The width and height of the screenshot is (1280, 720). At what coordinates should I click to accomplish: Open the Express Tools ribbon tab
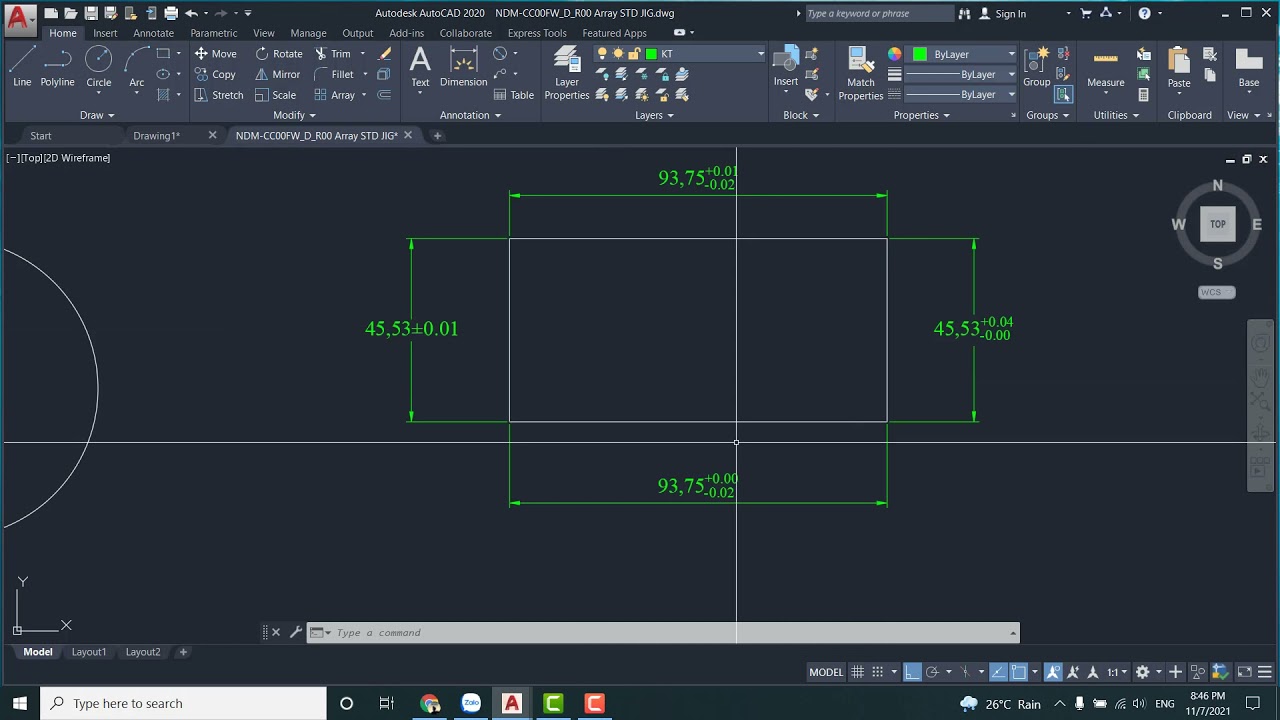tap(537, 33)
